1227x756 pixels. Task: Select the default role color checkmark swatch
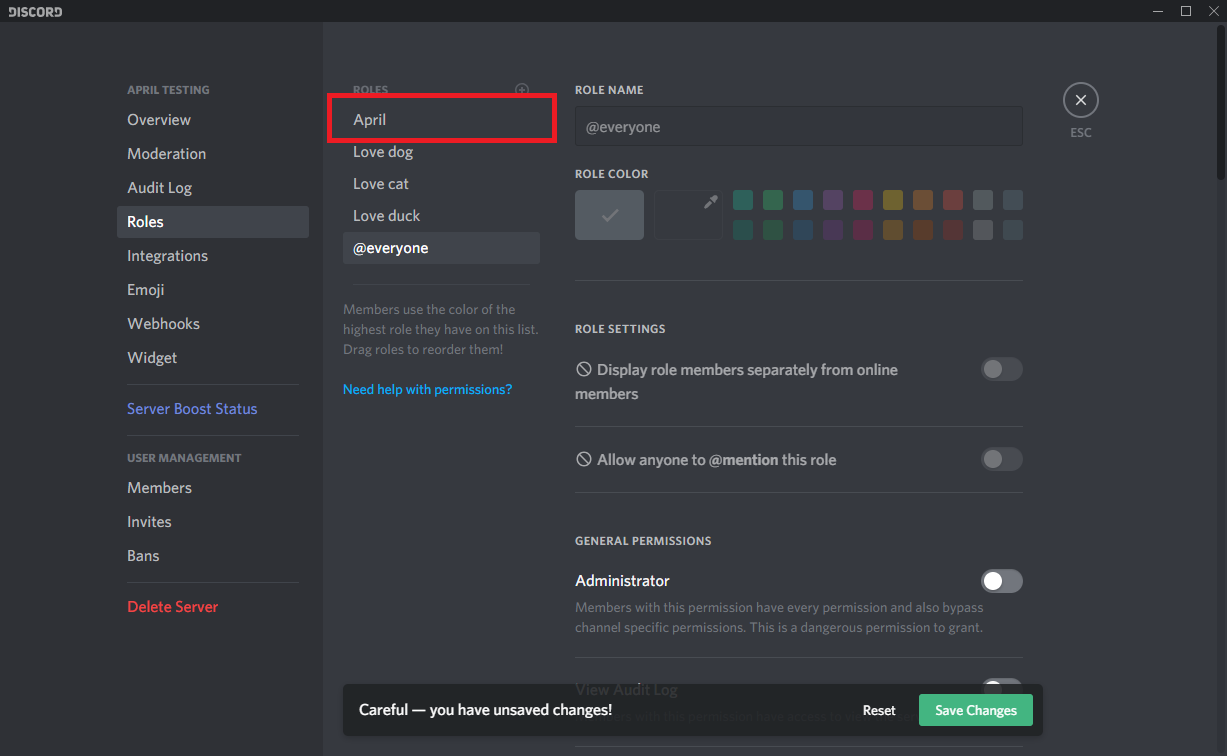(609, 215)
